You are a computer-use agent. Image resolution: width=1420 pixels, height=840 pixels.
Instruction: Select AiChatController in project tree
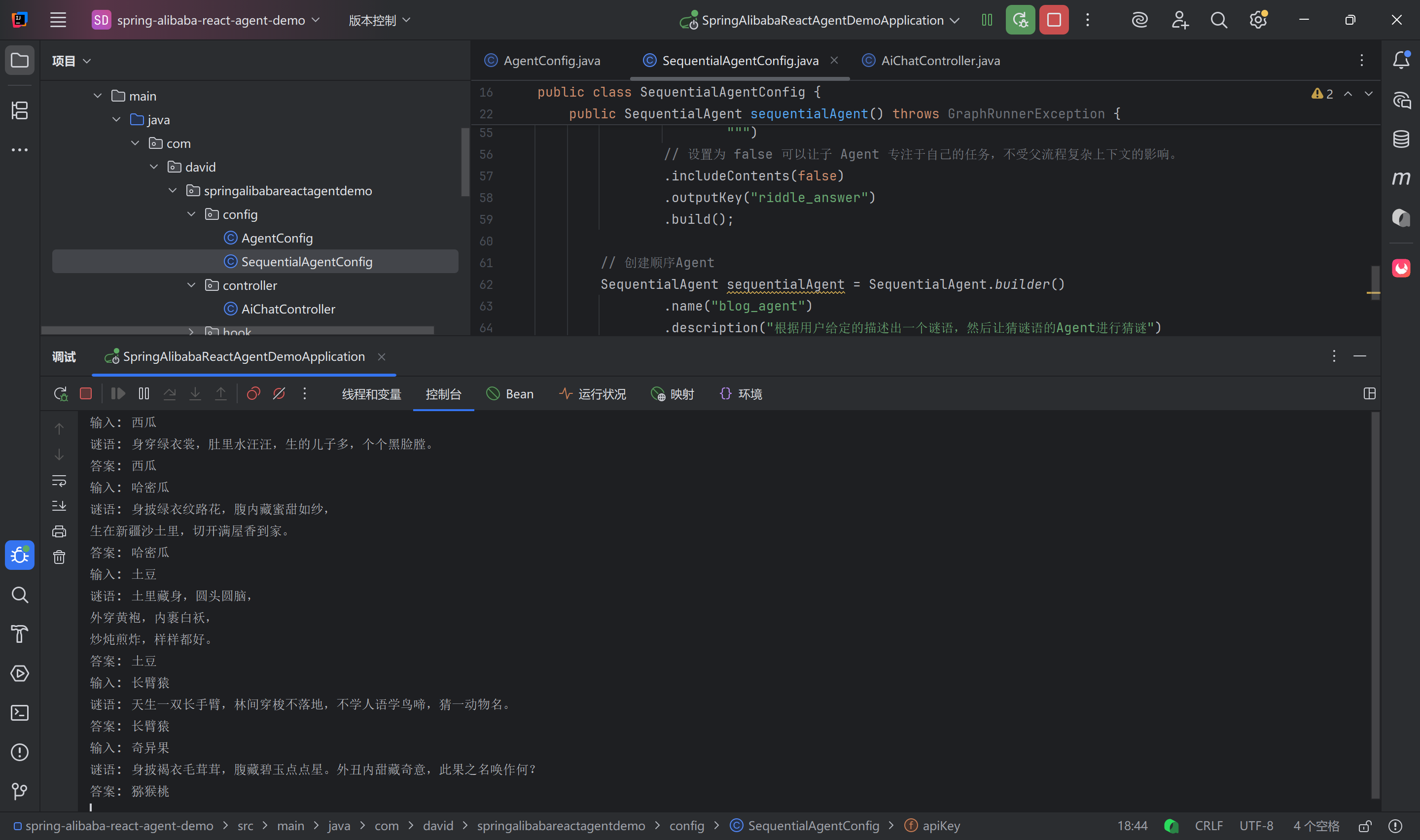(x=280, y=309)
